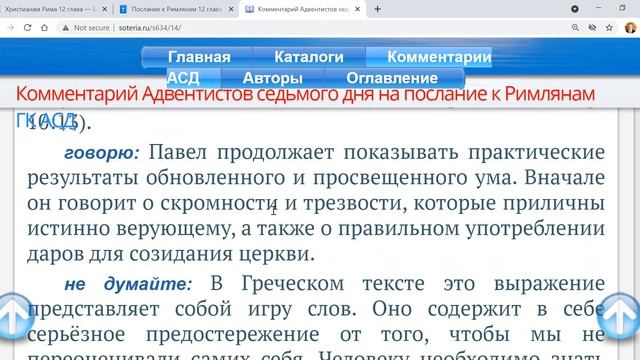The image size is (640, 360).
Task: Open the Каталоги menu item
Action: [x=309, y=57]
